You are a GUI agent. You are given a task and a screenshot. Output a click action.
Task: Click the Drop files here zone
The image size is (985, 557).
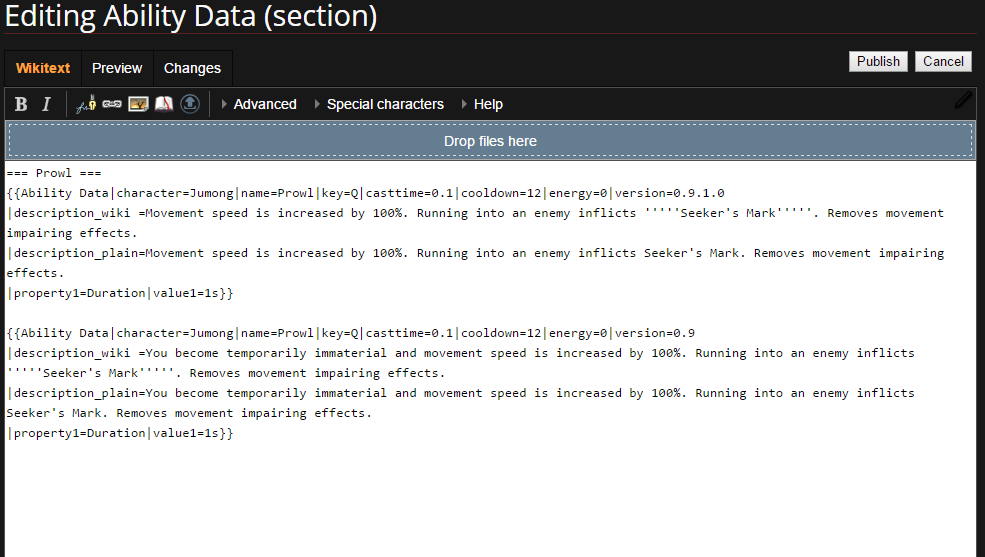tap(490, 141)
